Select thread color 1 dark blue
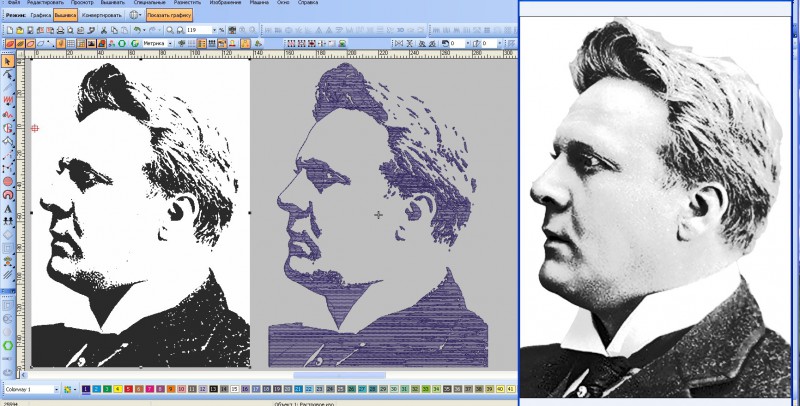Image resolution: width=800 pixels, height=406 pixels. (86, 389)
